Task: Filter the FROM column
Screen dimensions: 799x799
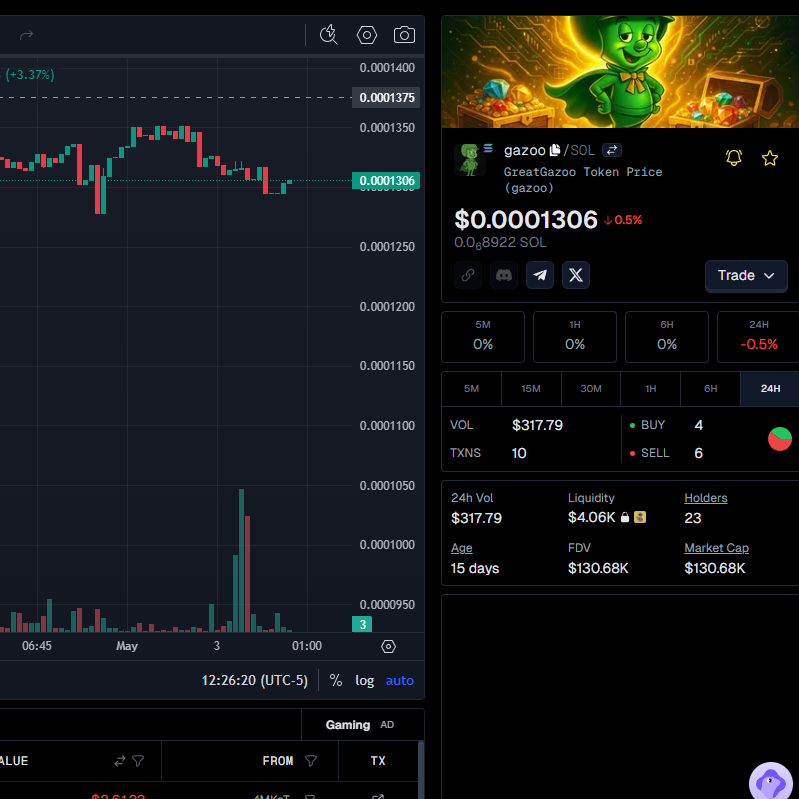Action: (x=311, y=761)
